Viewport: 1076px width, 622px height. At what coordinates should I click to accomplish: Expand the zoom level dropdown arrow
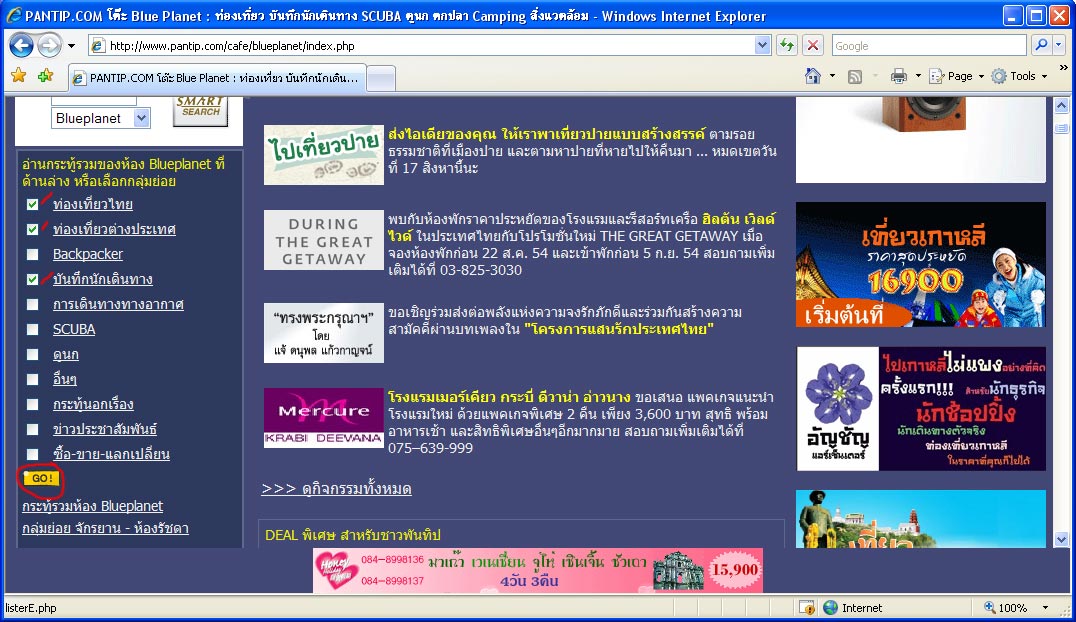coord(1045,608)
